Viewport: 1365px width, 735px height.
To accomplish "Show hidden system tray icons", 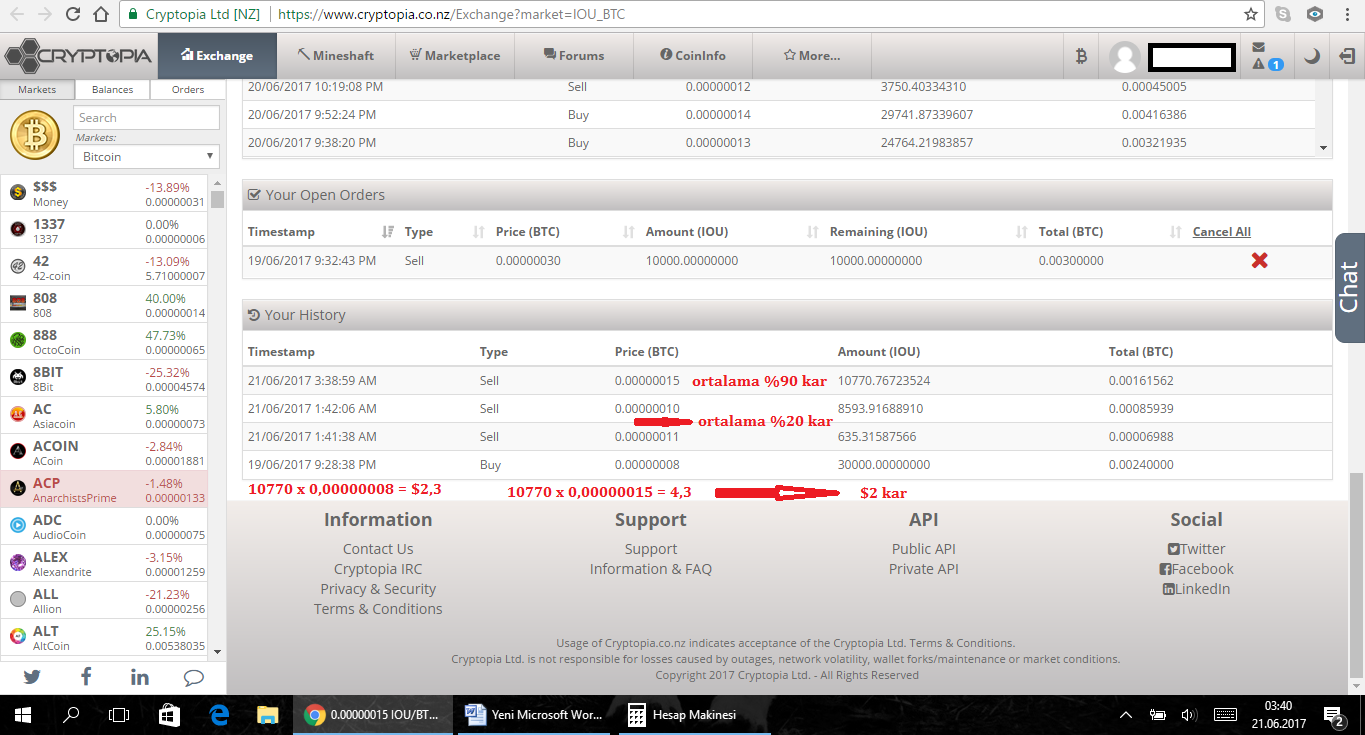I will point(1126,715).
